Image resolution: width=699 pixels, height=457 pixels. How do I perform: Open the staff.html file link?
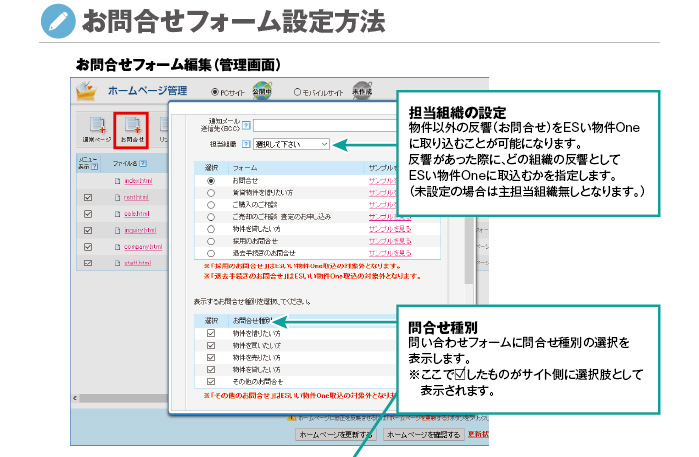138,263
